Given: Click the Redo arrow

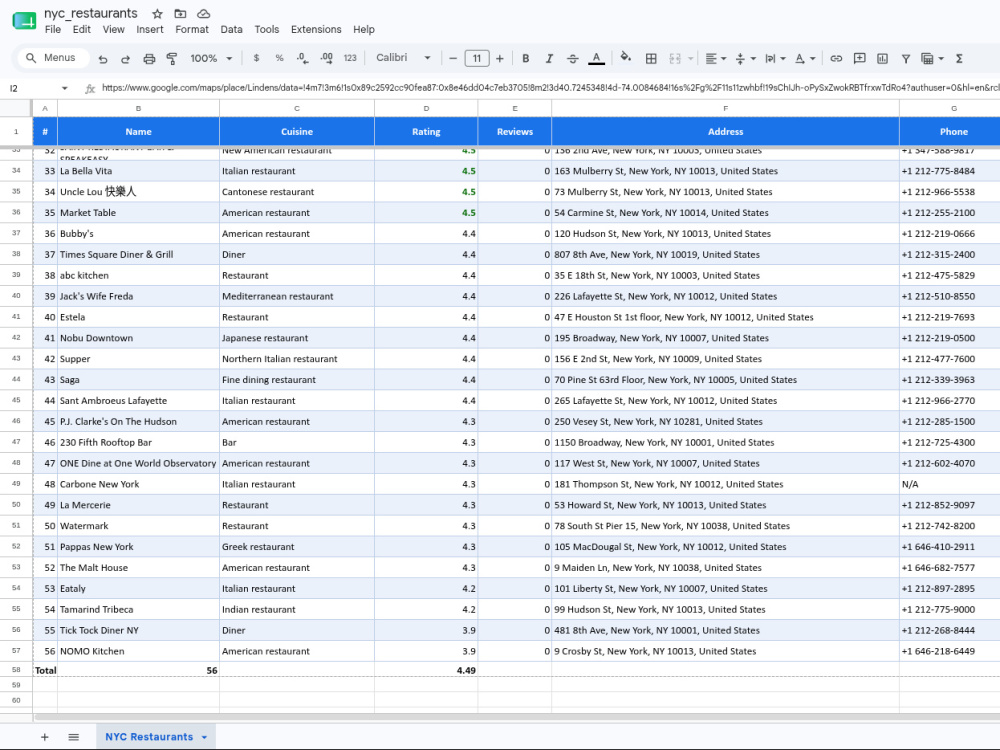Looking at the screenshot, I should pyautogui.click(x=126, y=59).
